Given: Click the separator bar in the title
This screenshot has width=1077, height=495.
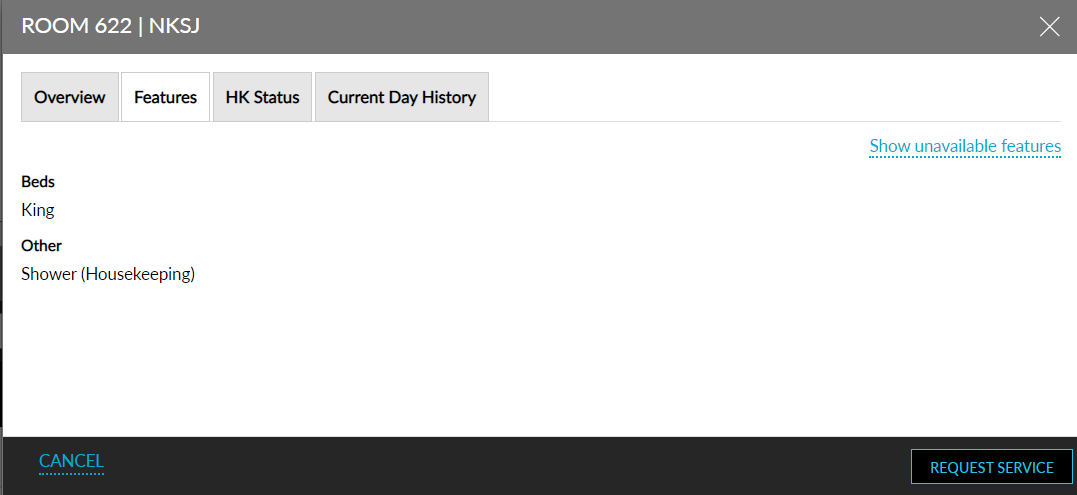Looking at the screenshot, I should click(140, 26).
